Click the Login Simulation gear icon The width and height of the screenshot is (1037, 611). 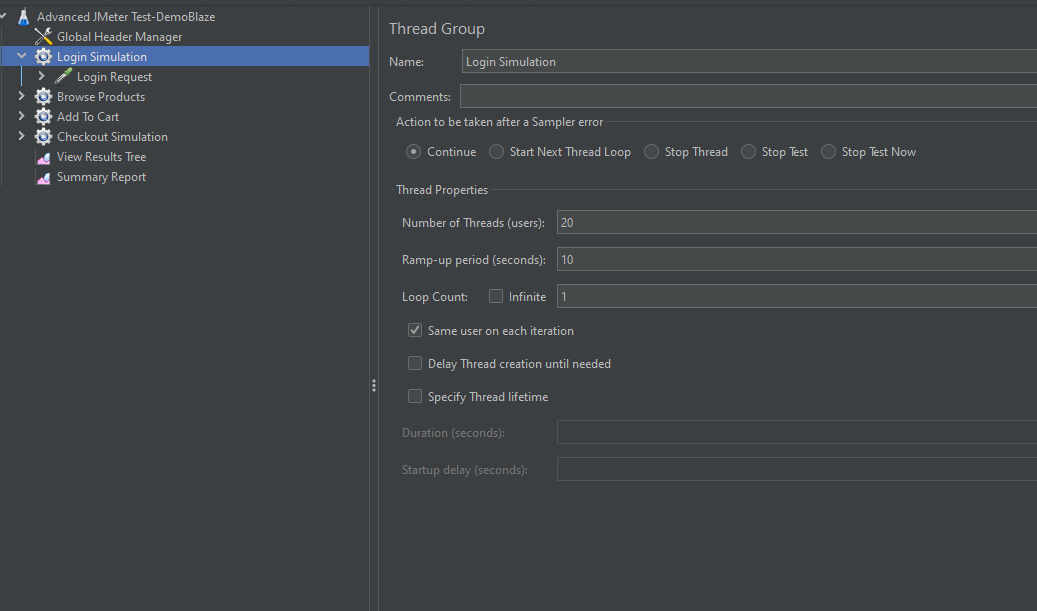(43, 56)
